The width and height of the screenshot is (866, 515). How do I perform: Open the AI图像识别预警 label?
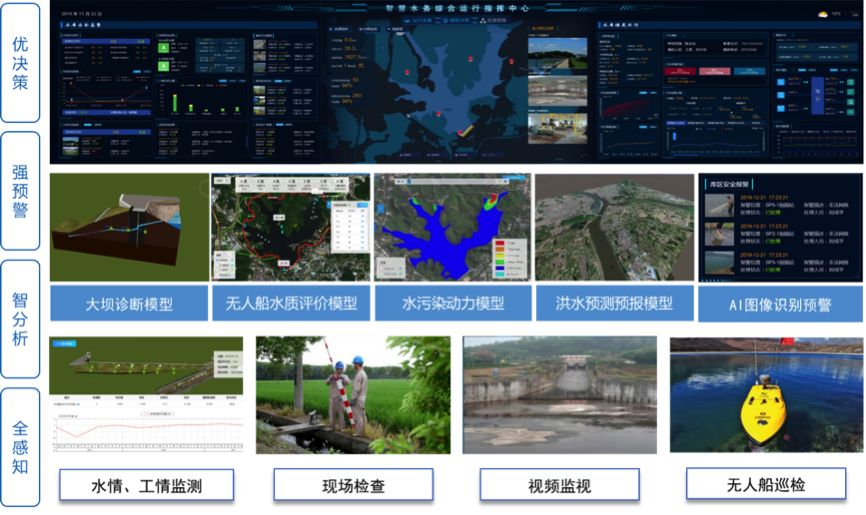click(780, 303)
